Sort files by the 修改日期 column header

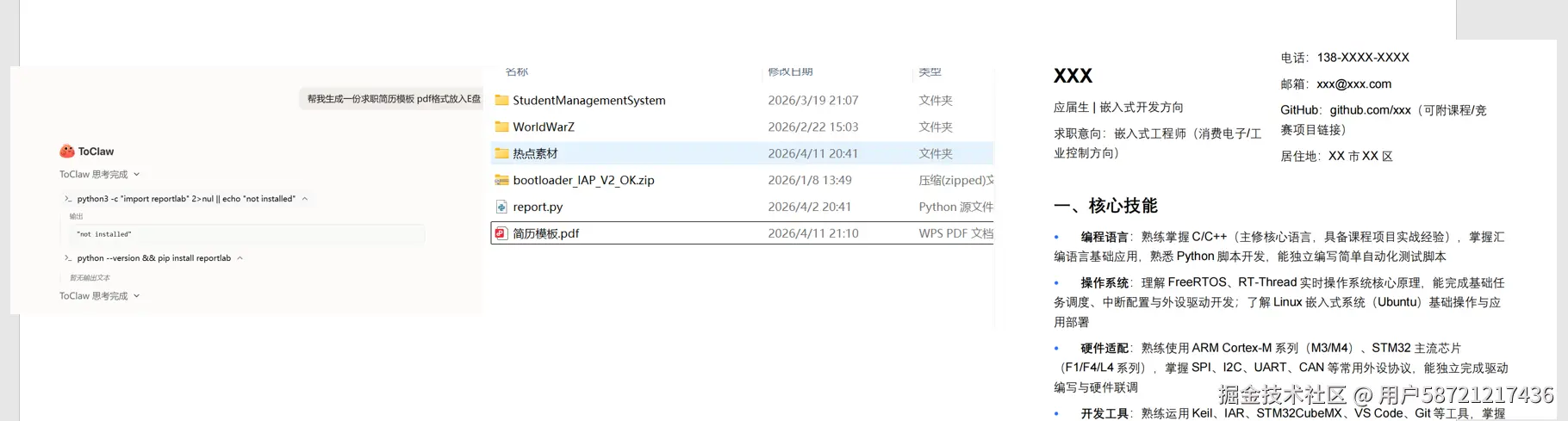[790, 71]
